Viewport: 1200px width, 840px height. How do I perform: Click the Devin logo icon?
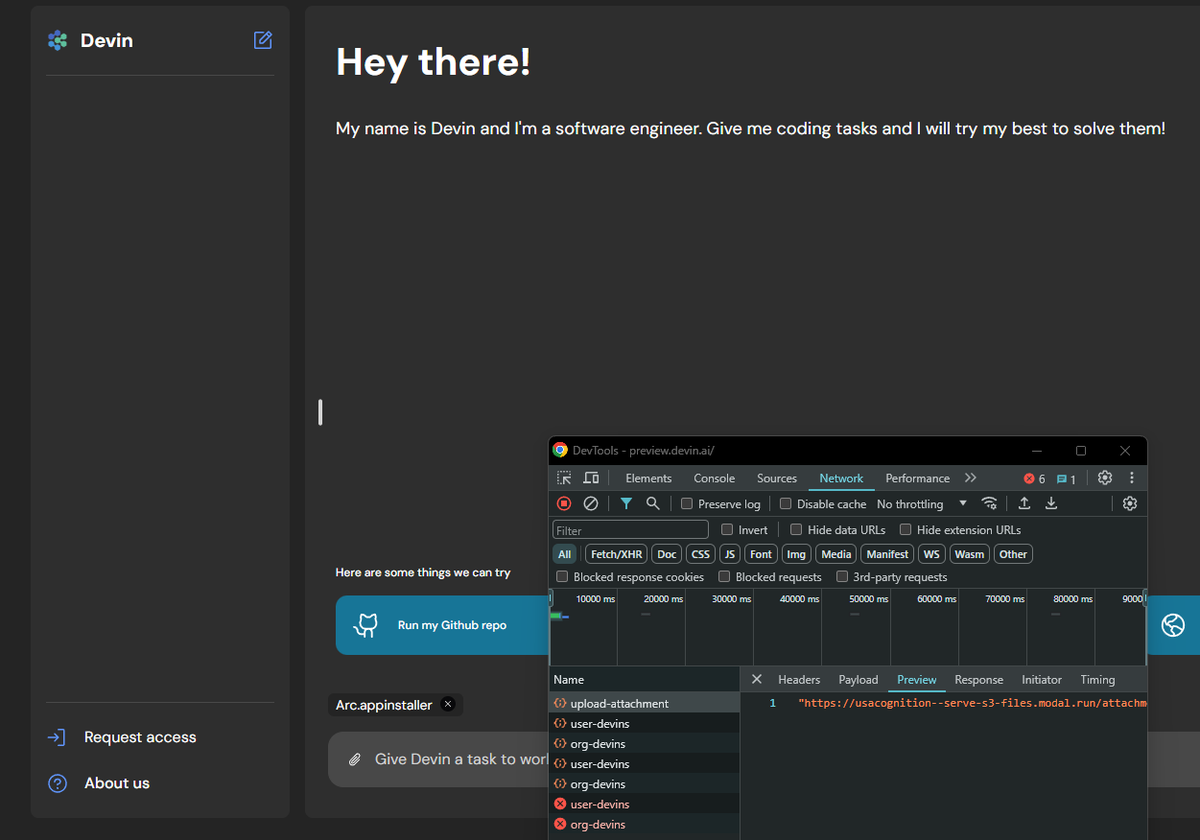[58, 40]
